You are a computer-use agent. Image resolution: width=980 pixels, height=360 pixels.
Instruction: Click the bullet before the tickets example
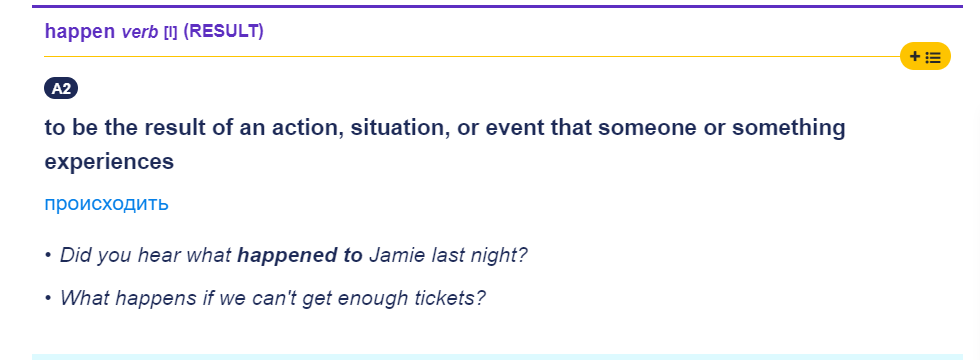[x=48, y=298]
